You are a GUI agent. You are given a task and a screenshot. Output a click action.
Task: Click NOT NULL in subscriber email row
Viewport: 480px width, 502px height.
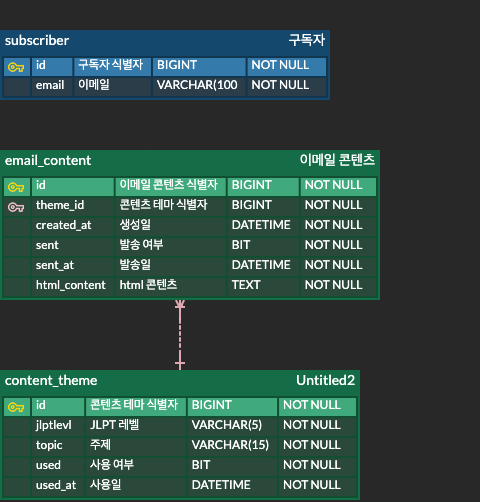tap(287, 87)
